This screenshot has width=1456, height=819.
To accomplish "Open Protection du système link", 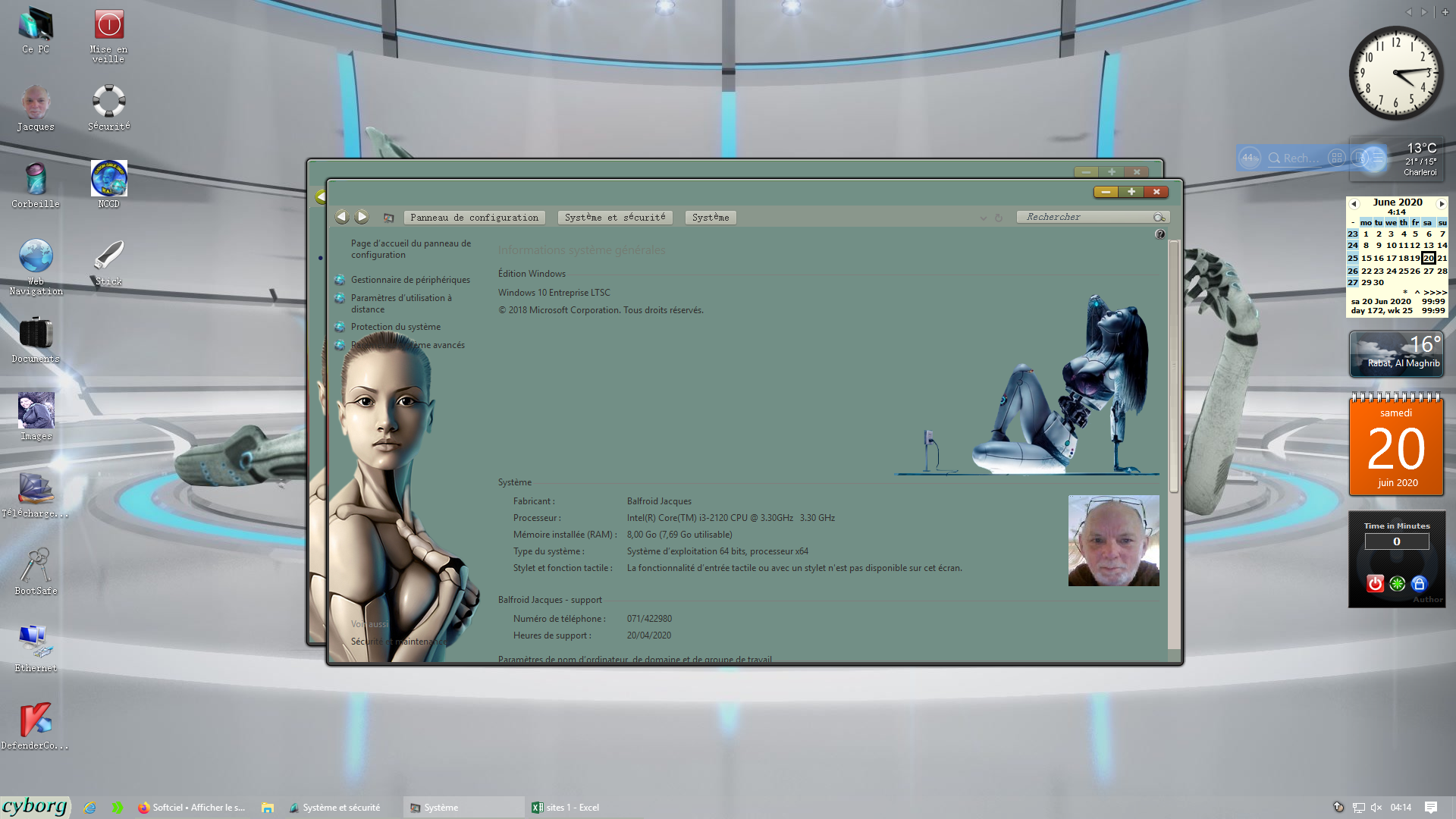I will coord(395,327).
